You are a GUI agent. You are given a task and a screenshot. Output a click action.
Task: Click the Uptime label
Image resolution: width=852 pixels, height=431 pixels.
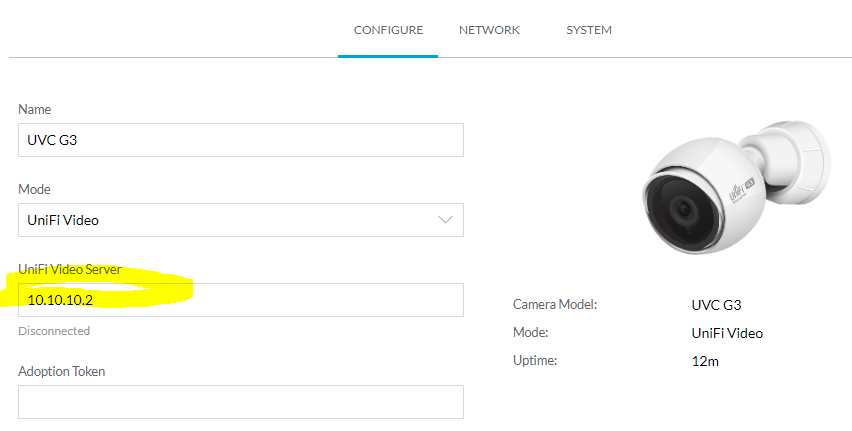click(x=535, y=360)
